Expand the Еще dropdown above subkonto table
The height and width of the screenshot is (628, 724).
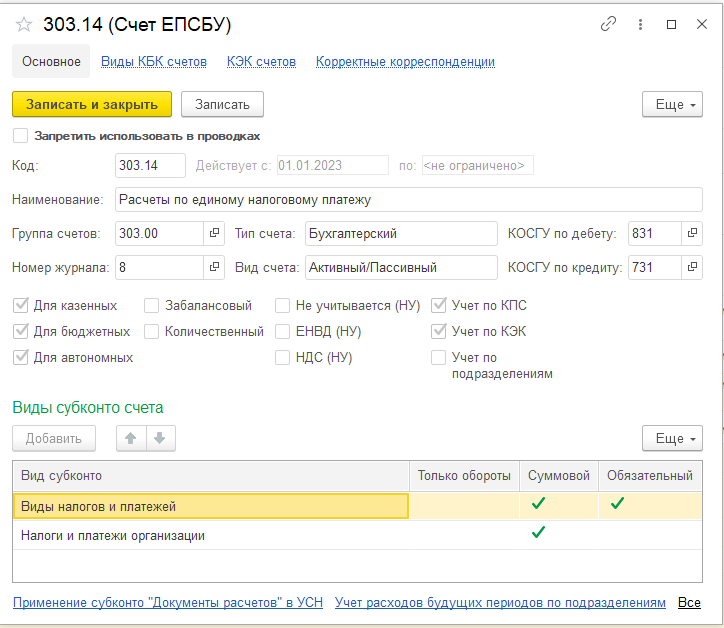pyautogui.click(x=672, y=438)
